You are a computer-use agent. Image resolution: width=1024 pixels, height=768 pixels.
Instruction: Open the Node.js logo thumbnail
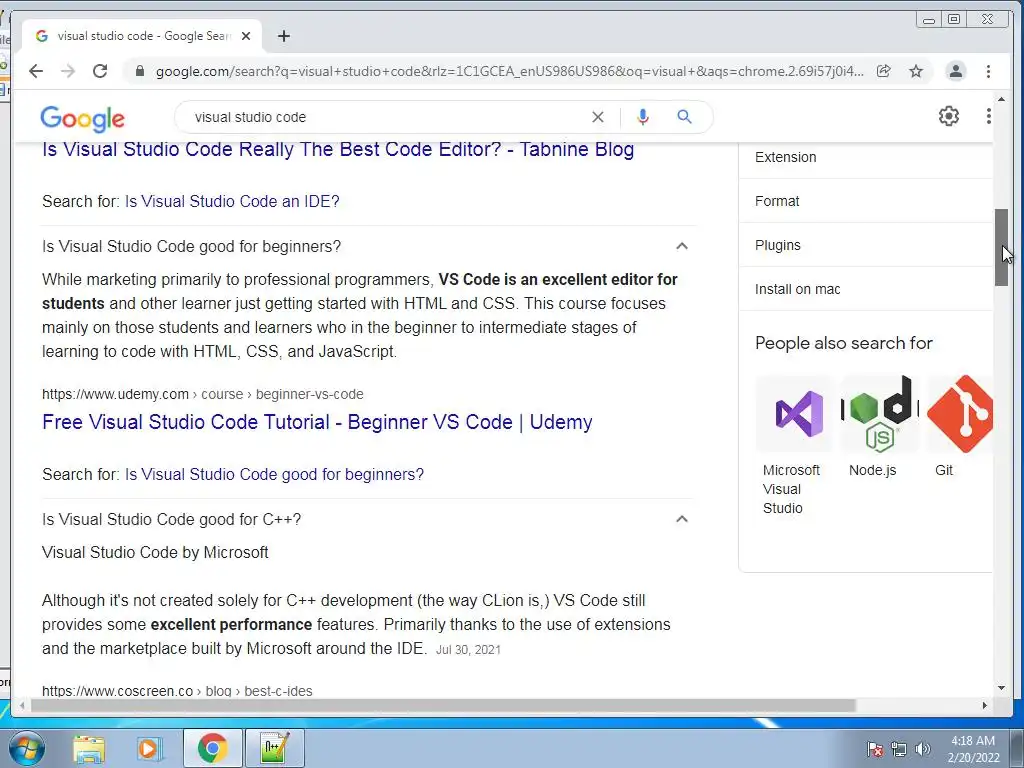tap(880, 414)
